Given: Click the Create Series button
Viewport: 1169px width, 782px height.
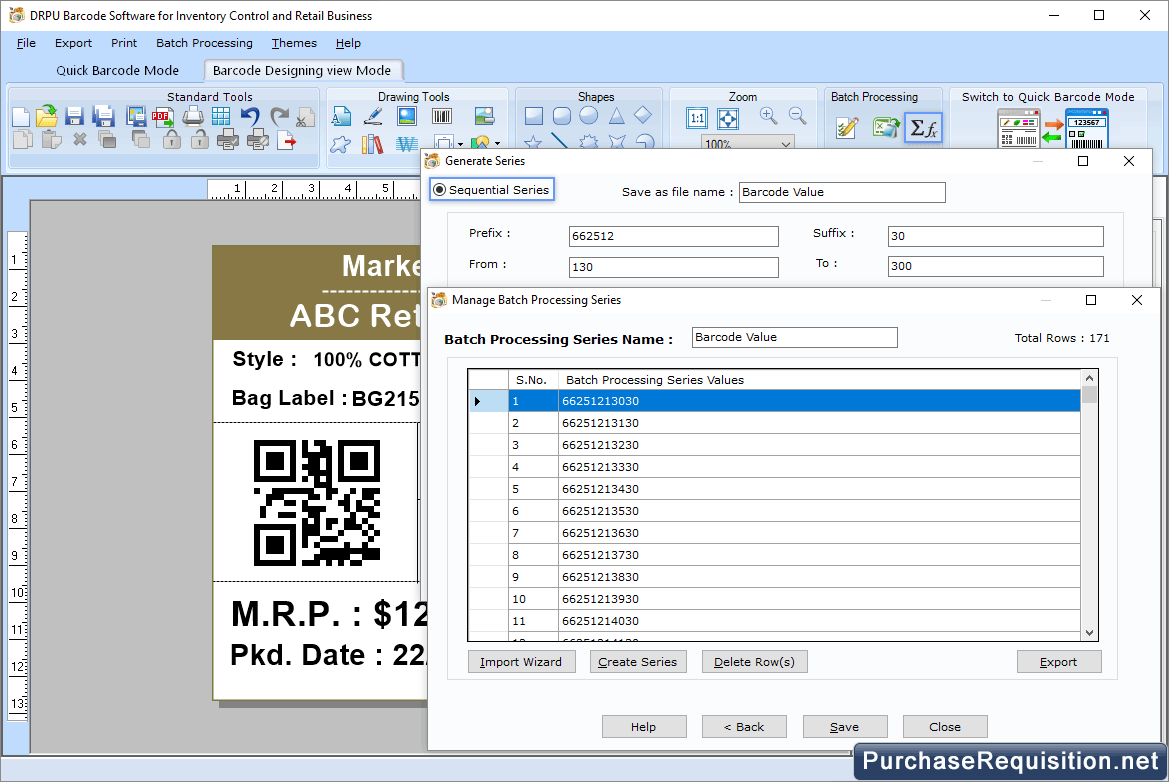Looking at the screenshot, I should click(x=638, y=661).
